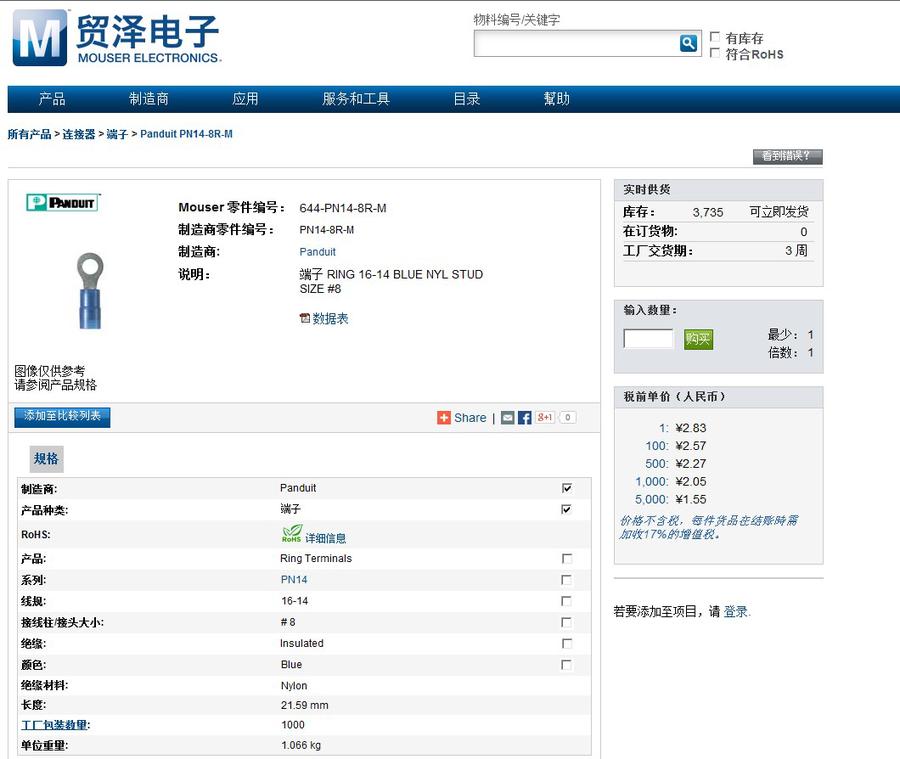Screen dimensions: 900x759
Task: Click the RoHS green leaf icon
Action: [x=291, y=534]
